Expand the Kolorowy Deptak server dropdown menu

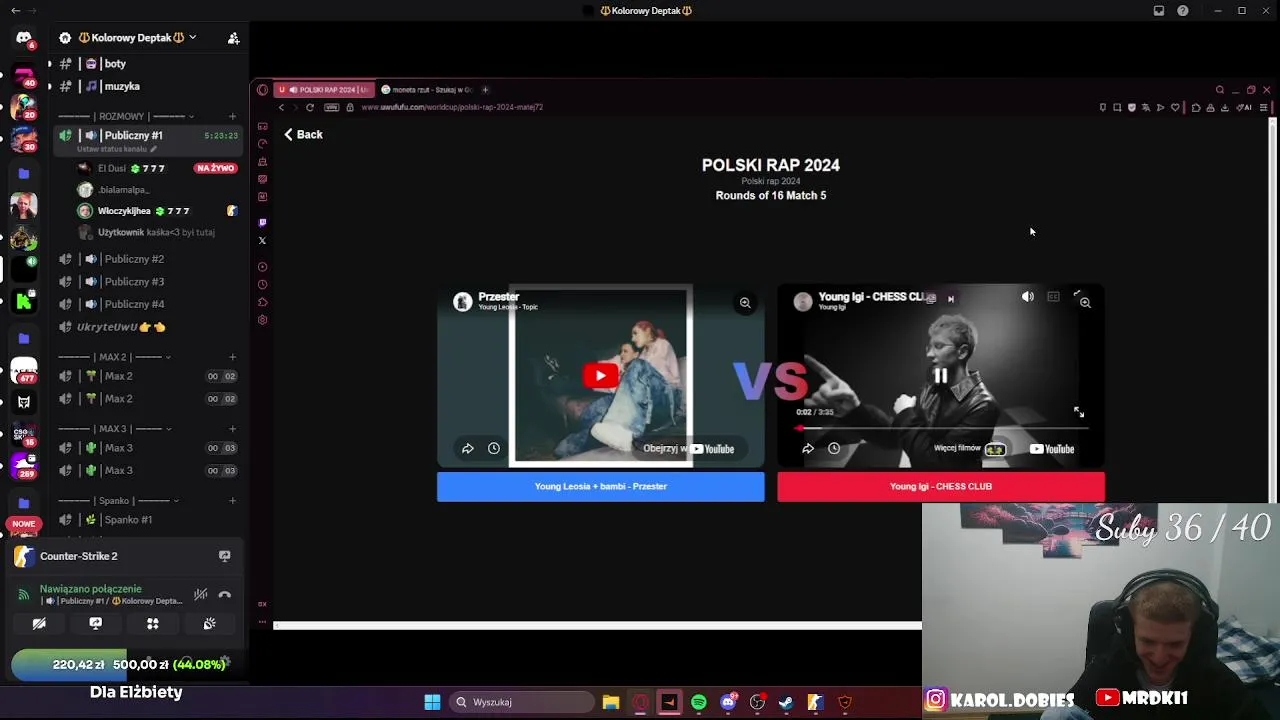coord(192,38)
